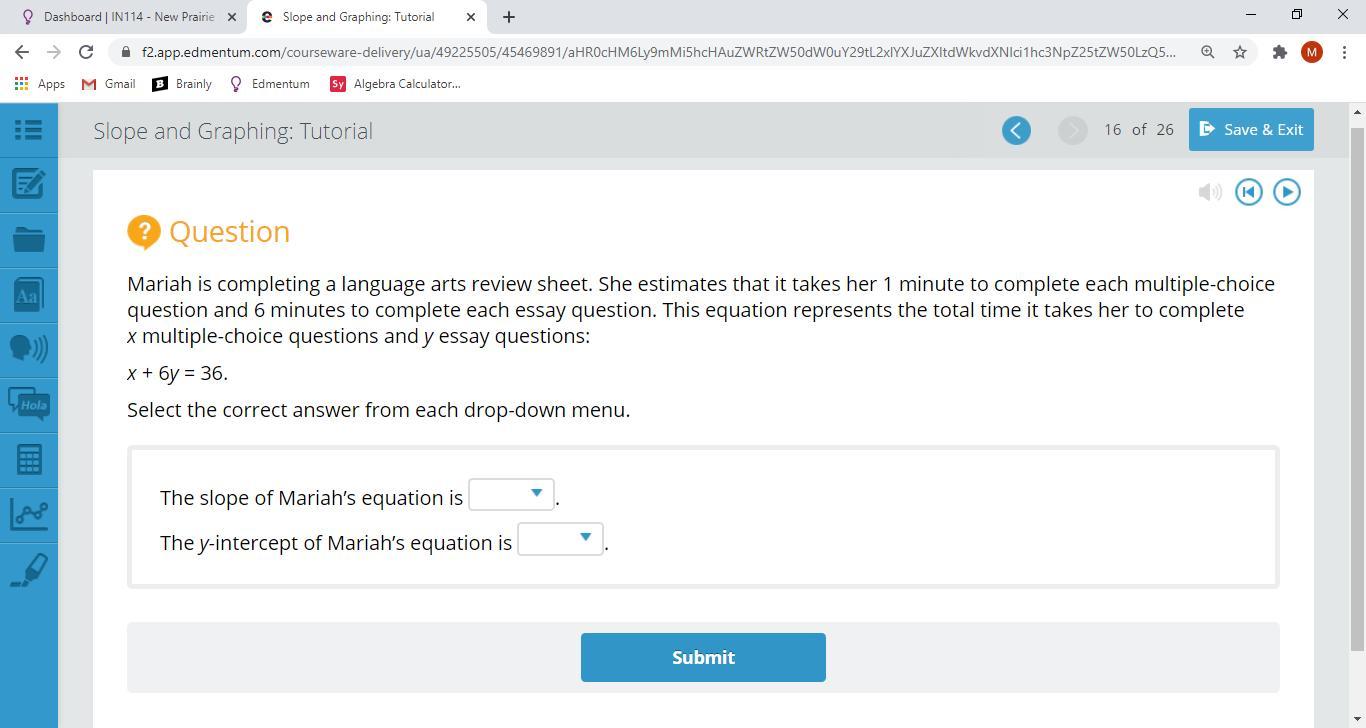1366x728 pixels.
Task: Click the skip back audio control
Action: coord(1249,192)
